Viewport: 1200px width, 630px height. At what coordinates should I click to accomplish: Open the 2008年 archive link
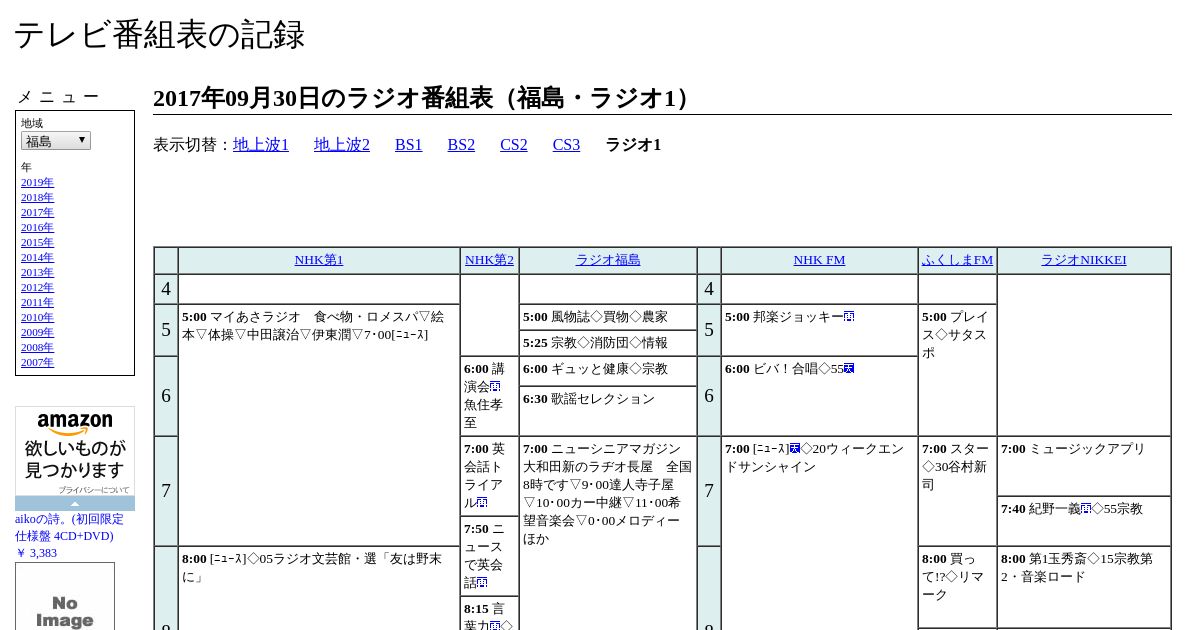(37, 347)
